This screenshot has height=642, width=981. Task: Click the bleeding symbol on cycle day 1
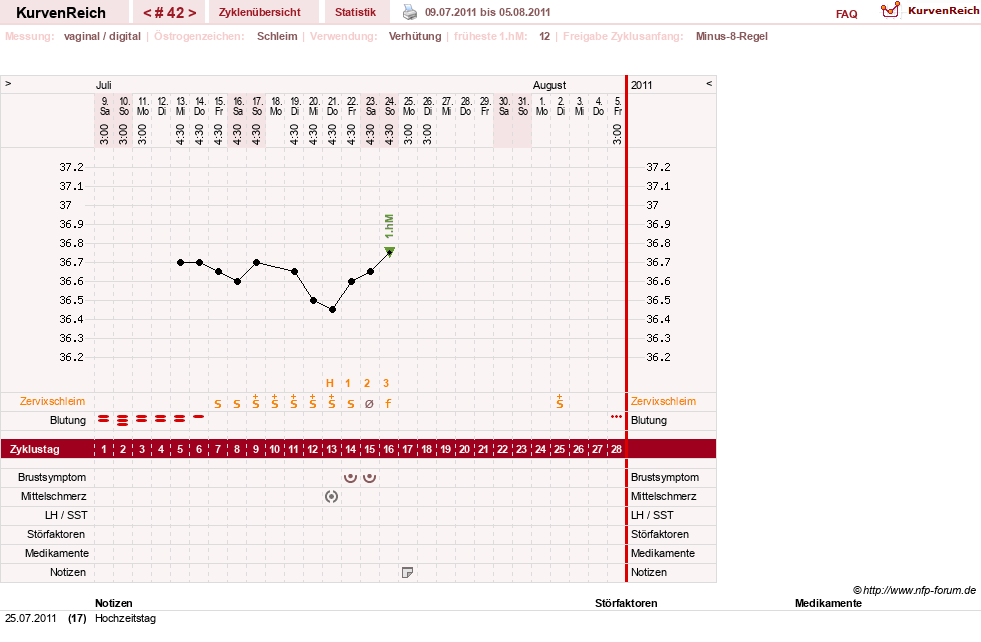point(104,419)
